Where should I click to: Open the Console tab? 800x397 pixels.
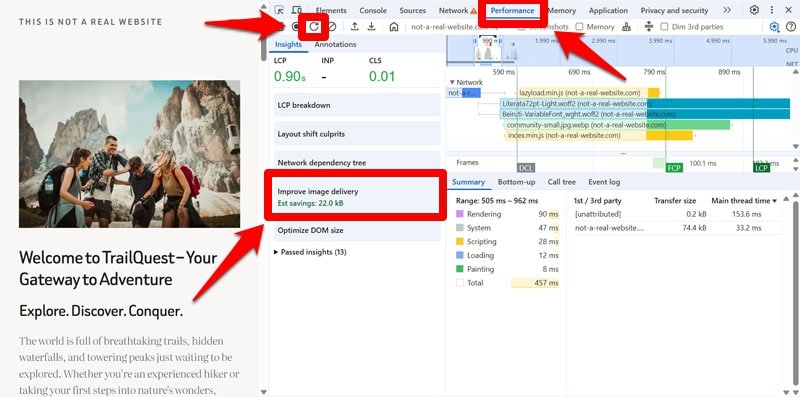pos(373,10)
